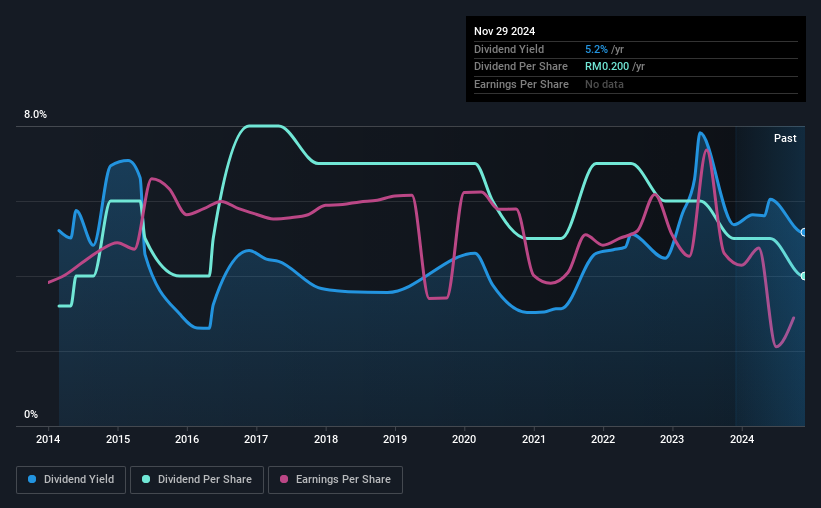The height and width of the screenshot is (508, 821).
Task: Click the teal Dividend Per Share legend dot
Action: point(146,479)
